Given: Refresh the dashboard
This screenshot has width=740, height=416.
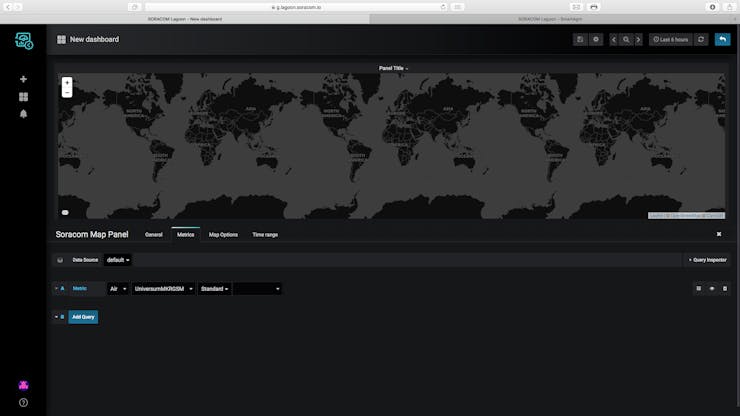Looking at the screenshot, I should point(701,40).
